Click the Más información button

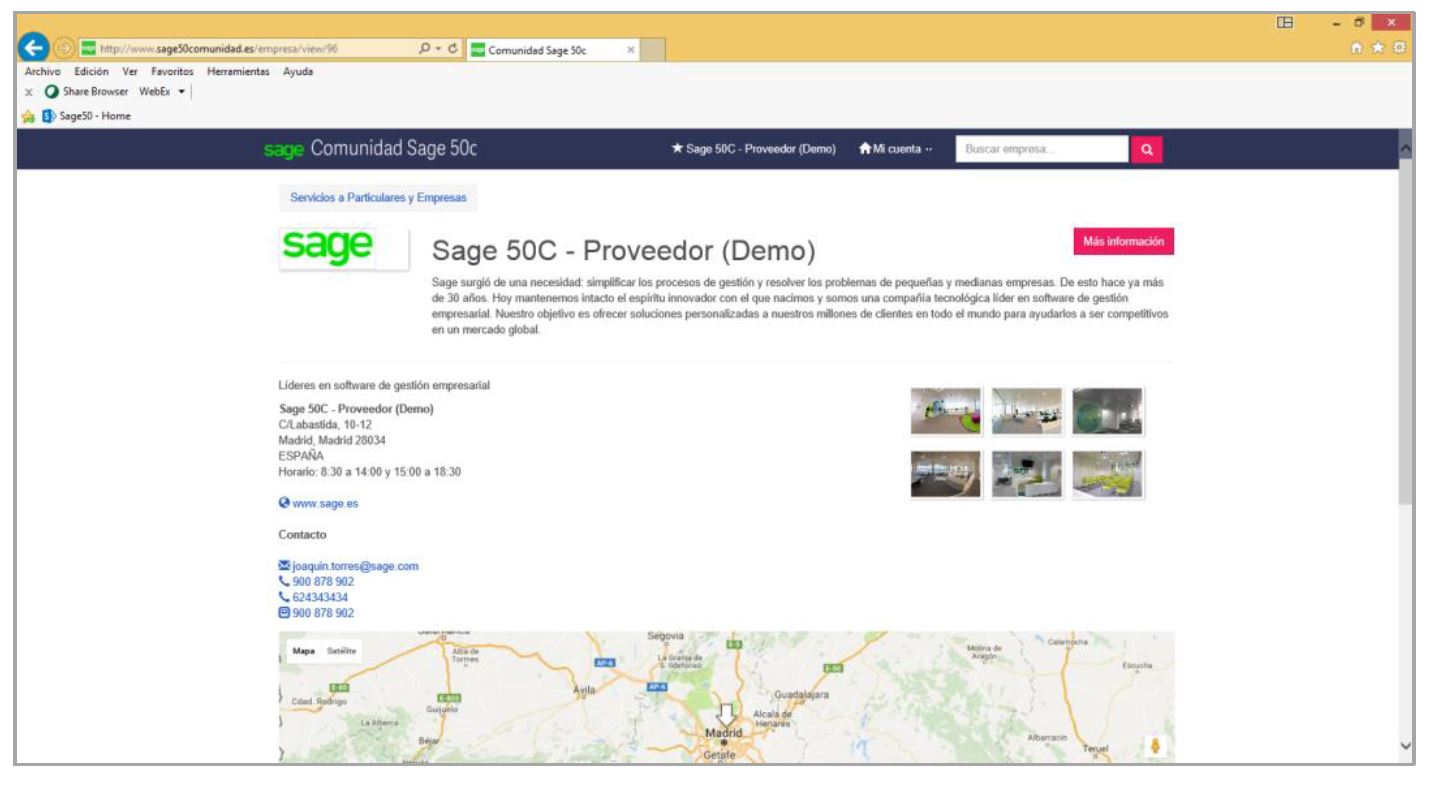[1123, 242]
